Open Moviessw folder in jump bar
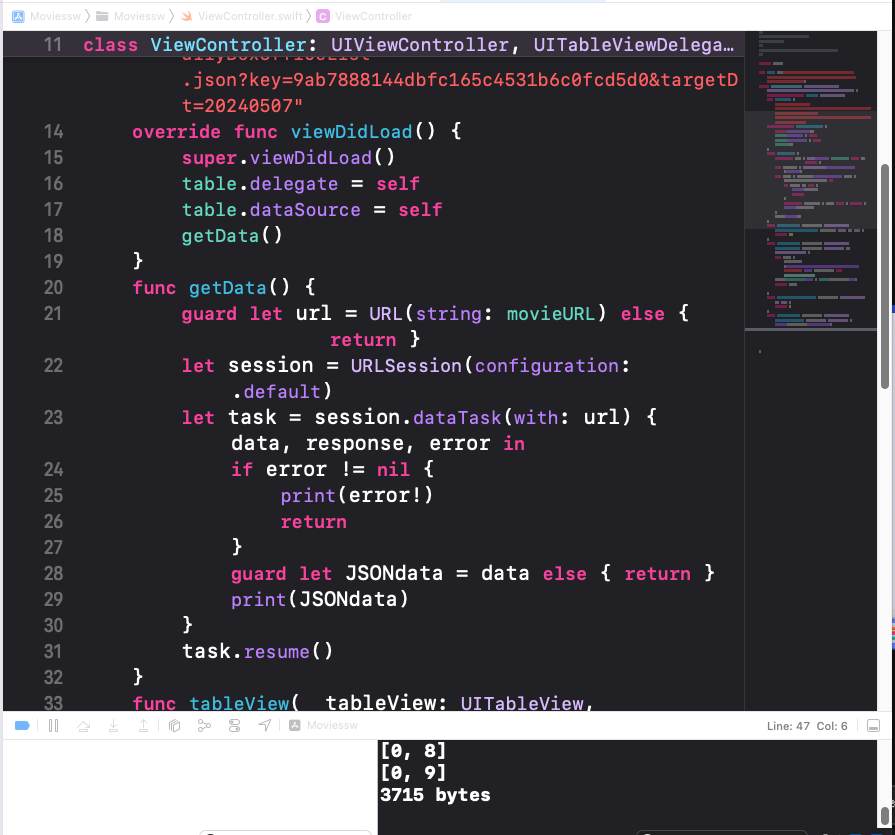 click(x=131, y=16)
